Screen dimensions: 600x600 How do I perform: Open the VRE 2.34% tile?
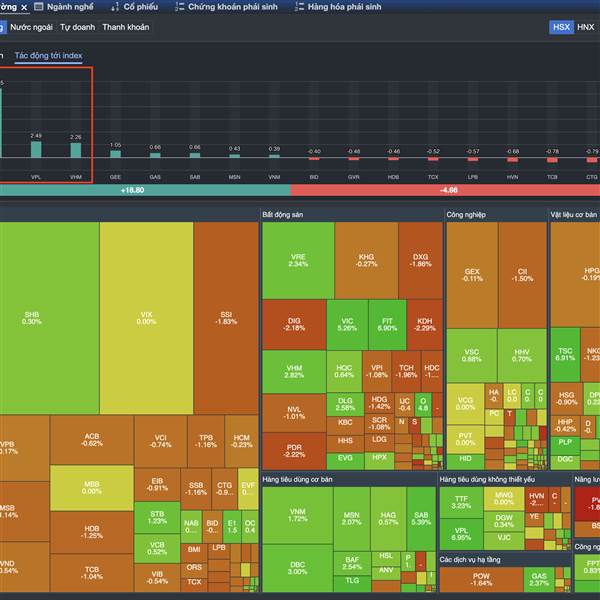[298, 261]
